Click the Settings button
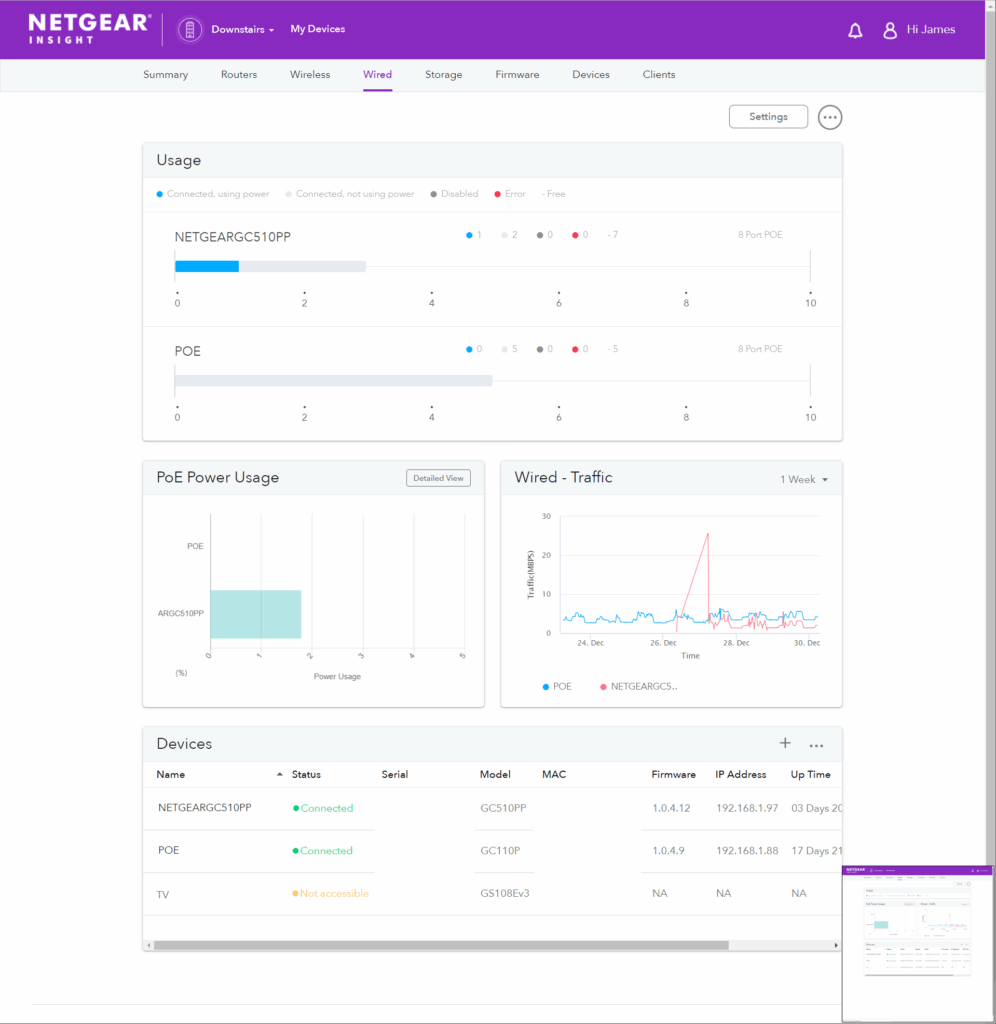 (768, 117)
